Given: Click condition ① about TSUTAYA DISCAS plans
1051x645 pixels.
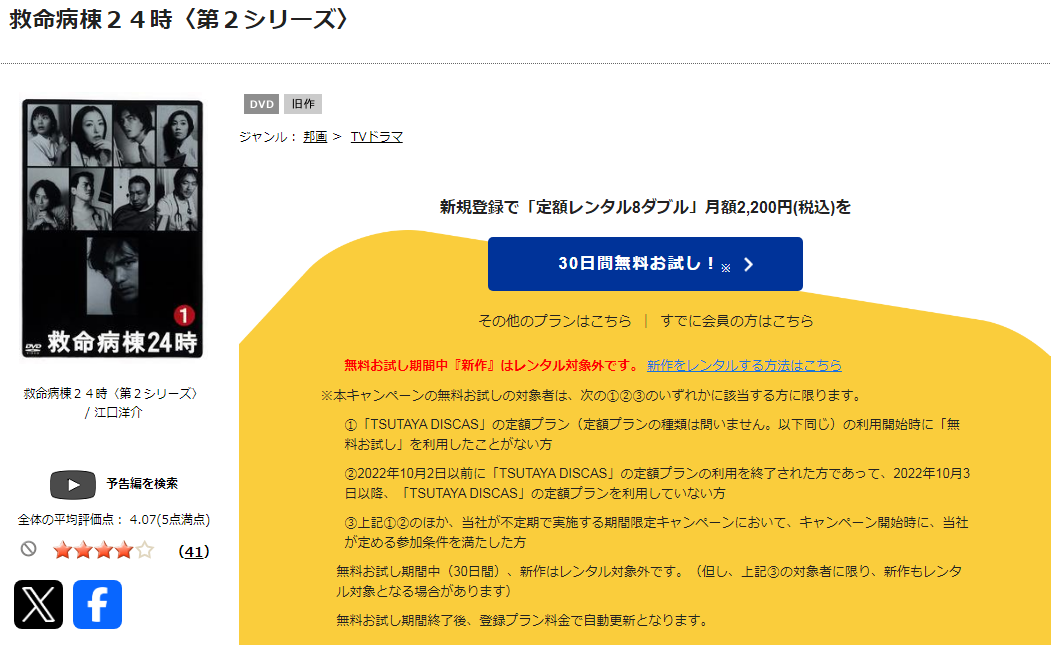Looking at the screenshot, I should pos(653,434).
